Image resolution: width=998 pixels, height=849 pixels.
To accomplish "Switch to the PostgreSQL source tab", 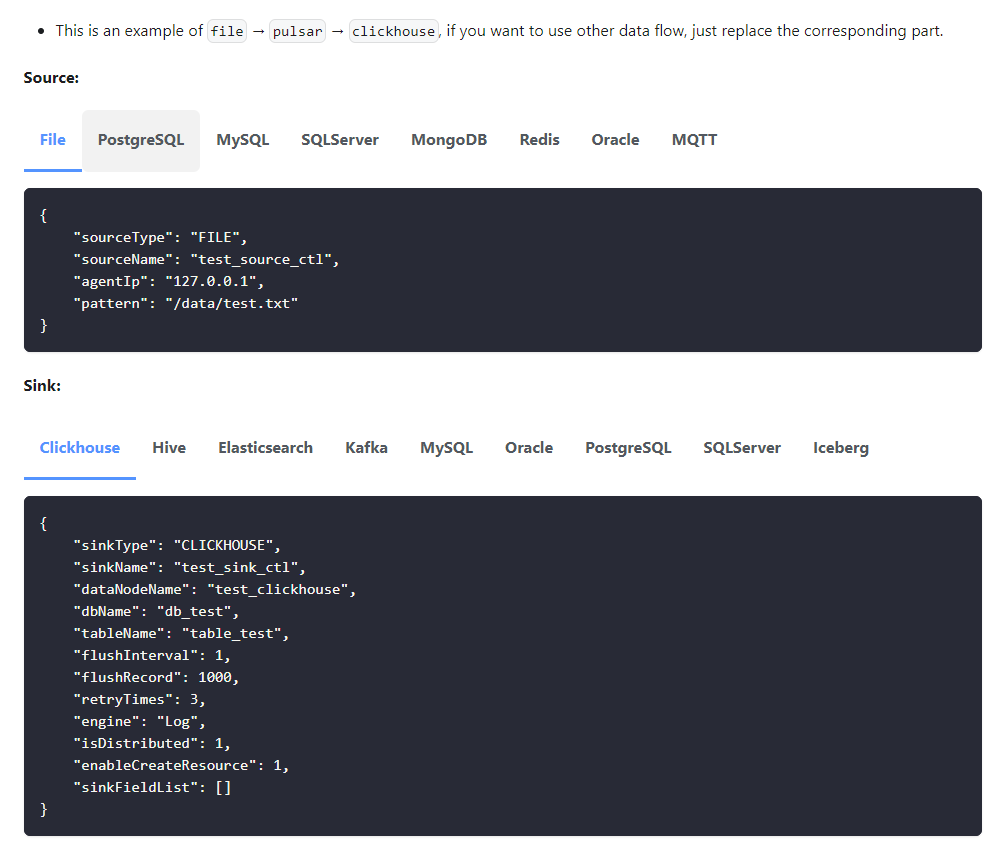I will (141, 140).
